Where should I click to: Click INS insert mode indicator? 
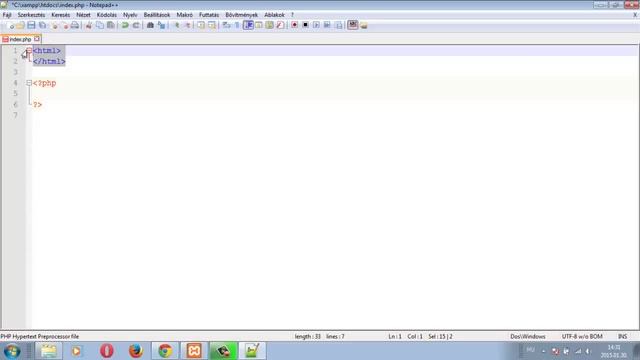pyautogui.click(x=622, y=336)
